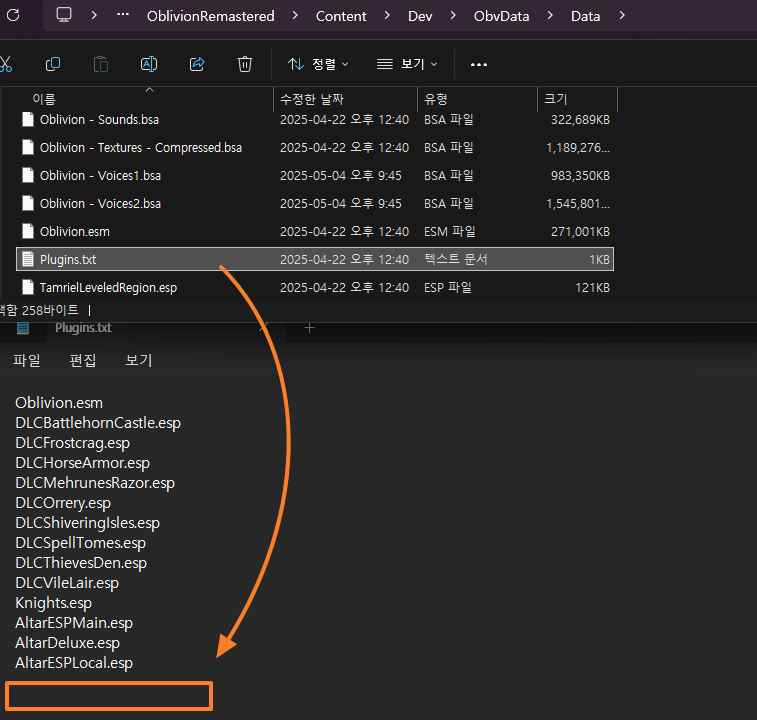Click the DLCSpellTomes.esp line
This screenshot has width=757, height=720.
coord(81,543)
